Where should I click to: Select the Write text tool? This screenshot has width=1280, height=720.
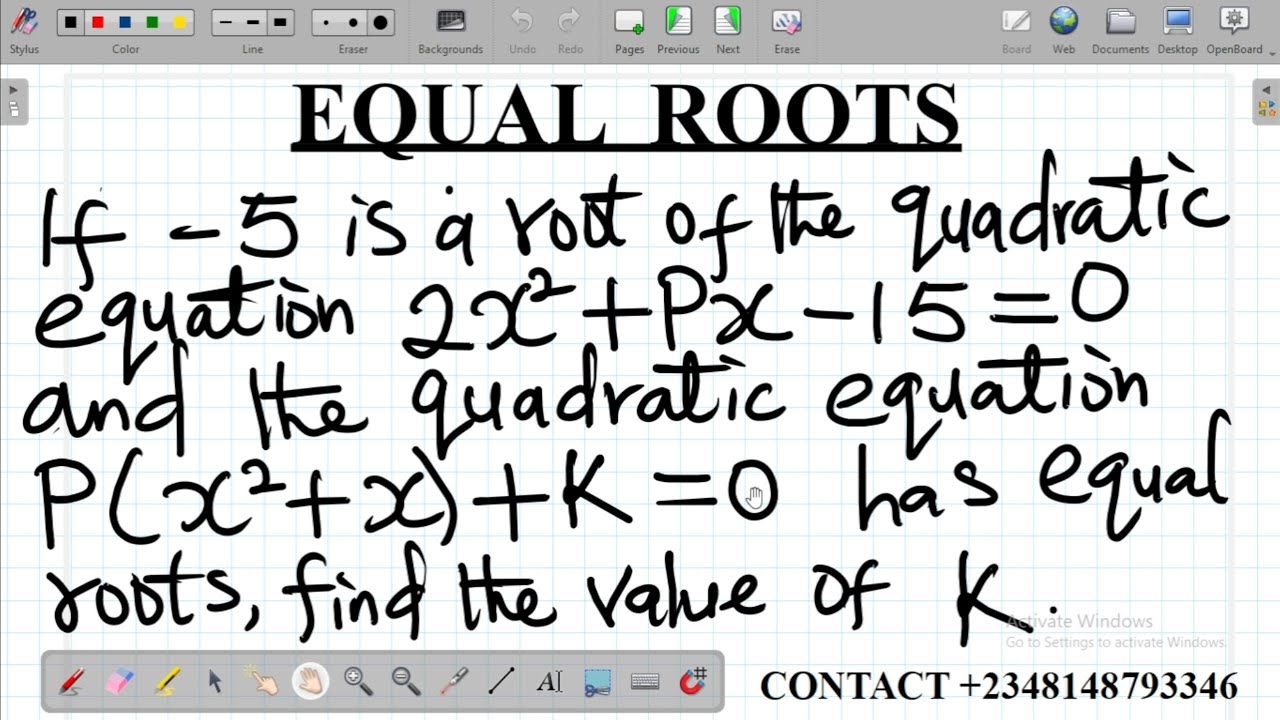tap(549, 682)
